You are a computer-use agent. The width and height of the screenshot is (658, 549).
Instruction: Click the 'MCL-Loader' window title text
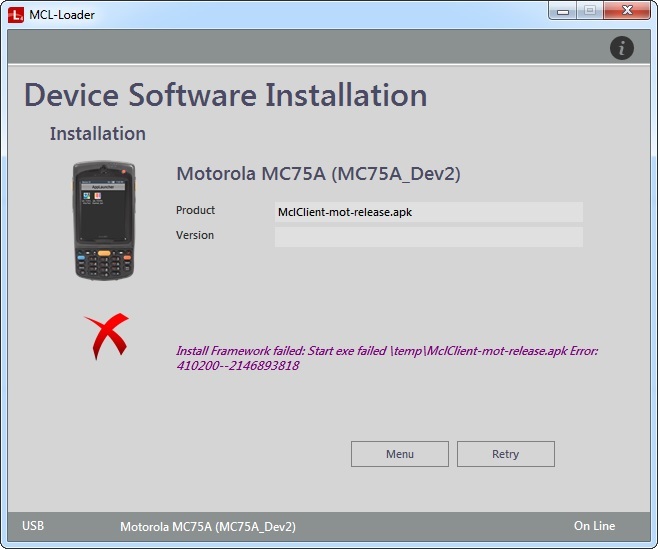(x=62, y=15)
